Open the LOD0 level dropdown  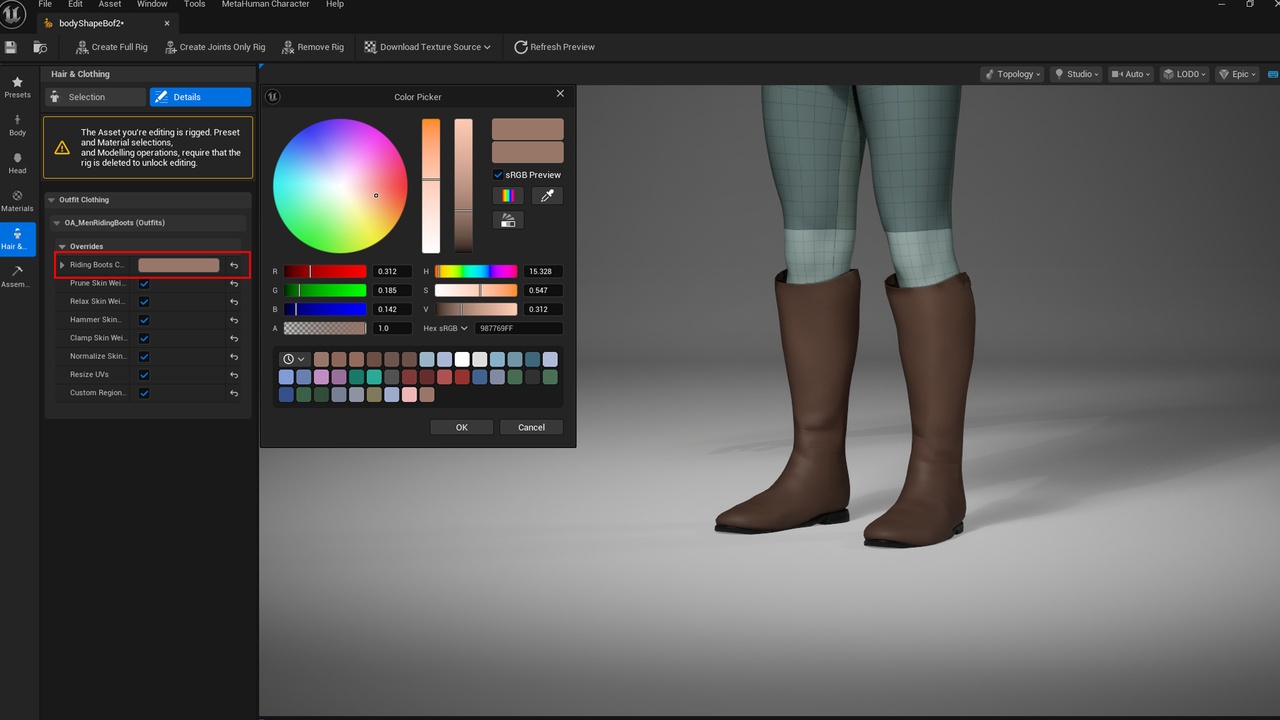1185,74
